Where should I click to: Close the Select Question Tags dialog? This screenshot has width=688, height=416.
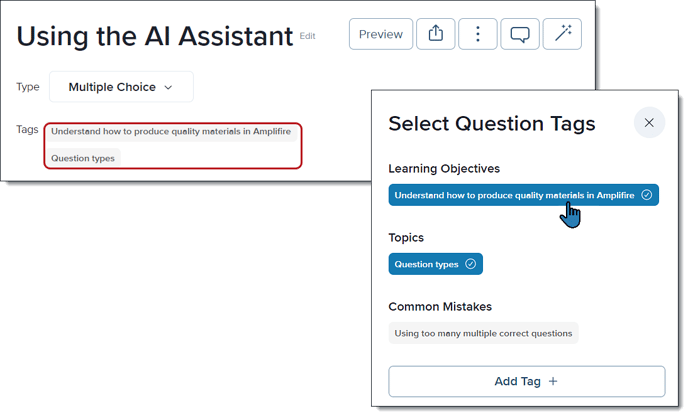pos(649,122)
